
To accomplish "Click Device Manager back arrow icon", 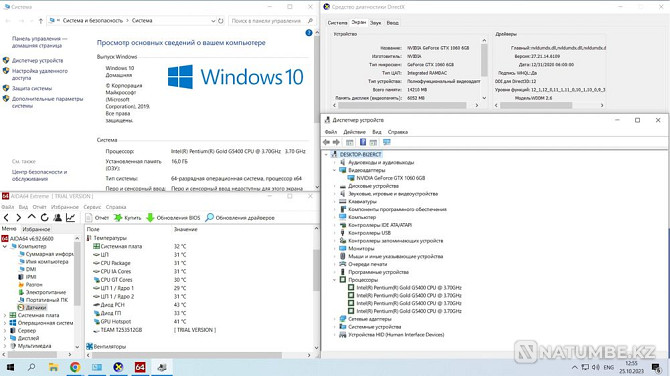I will pos(327,142).
